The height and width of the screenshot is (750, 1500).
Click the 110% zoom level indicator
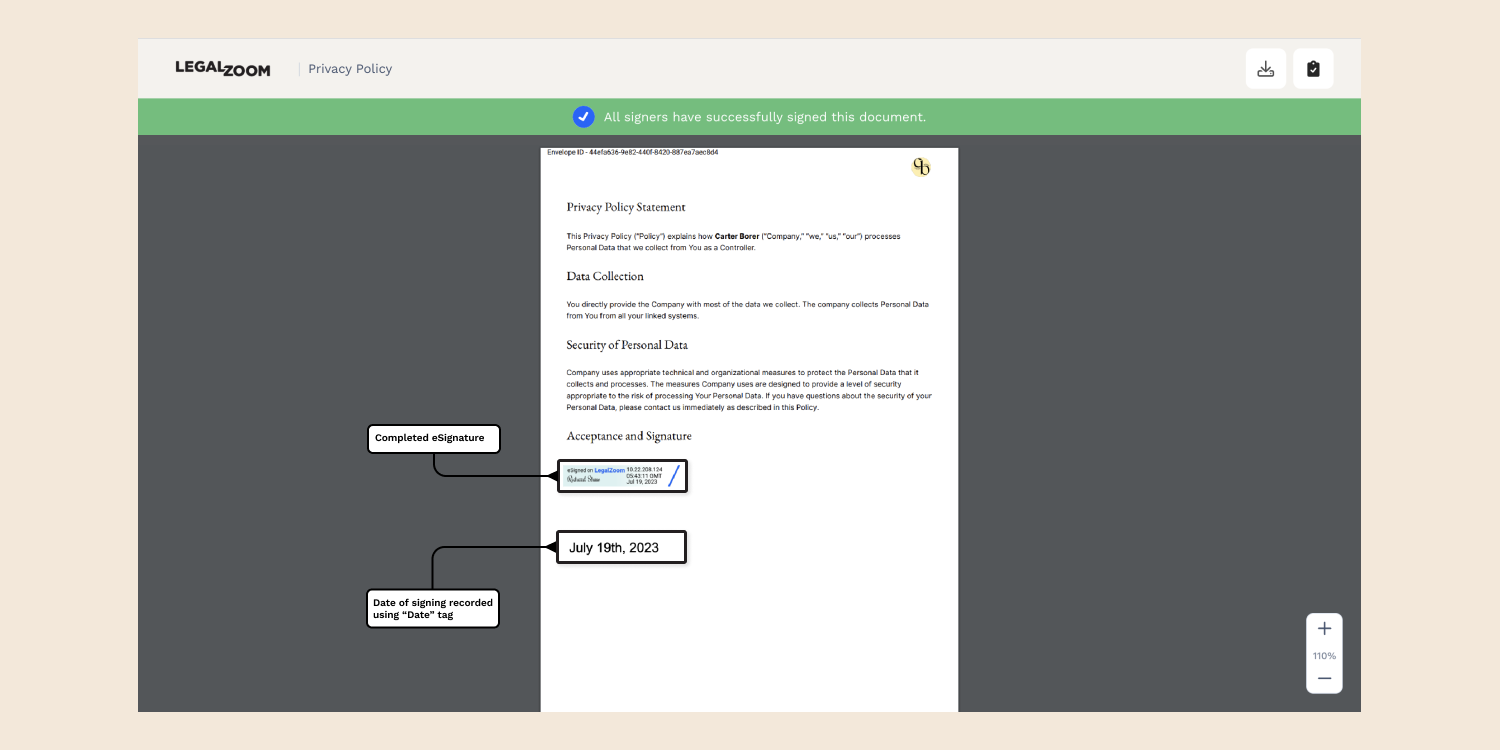point(1324,655)
